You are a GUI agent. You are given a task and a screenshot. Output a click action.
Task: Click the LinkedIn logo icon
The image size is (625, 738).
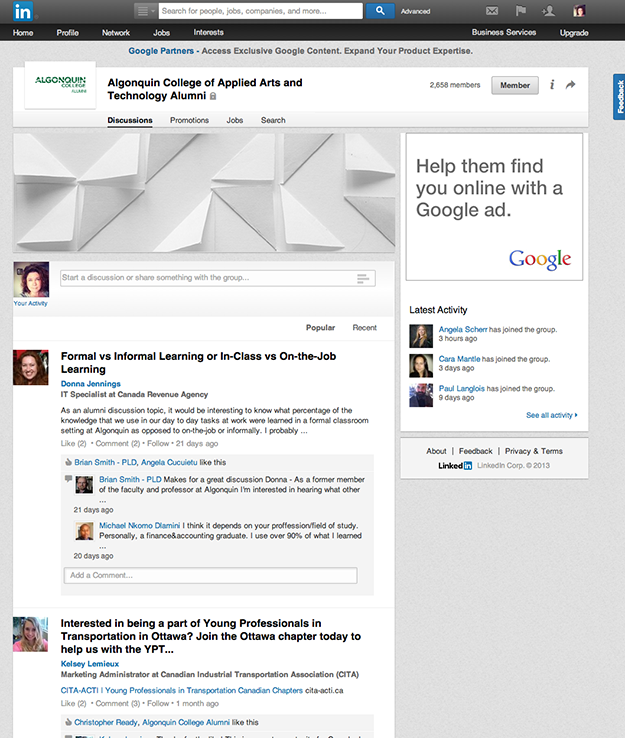pyautogui.click(x=23, y=11)
